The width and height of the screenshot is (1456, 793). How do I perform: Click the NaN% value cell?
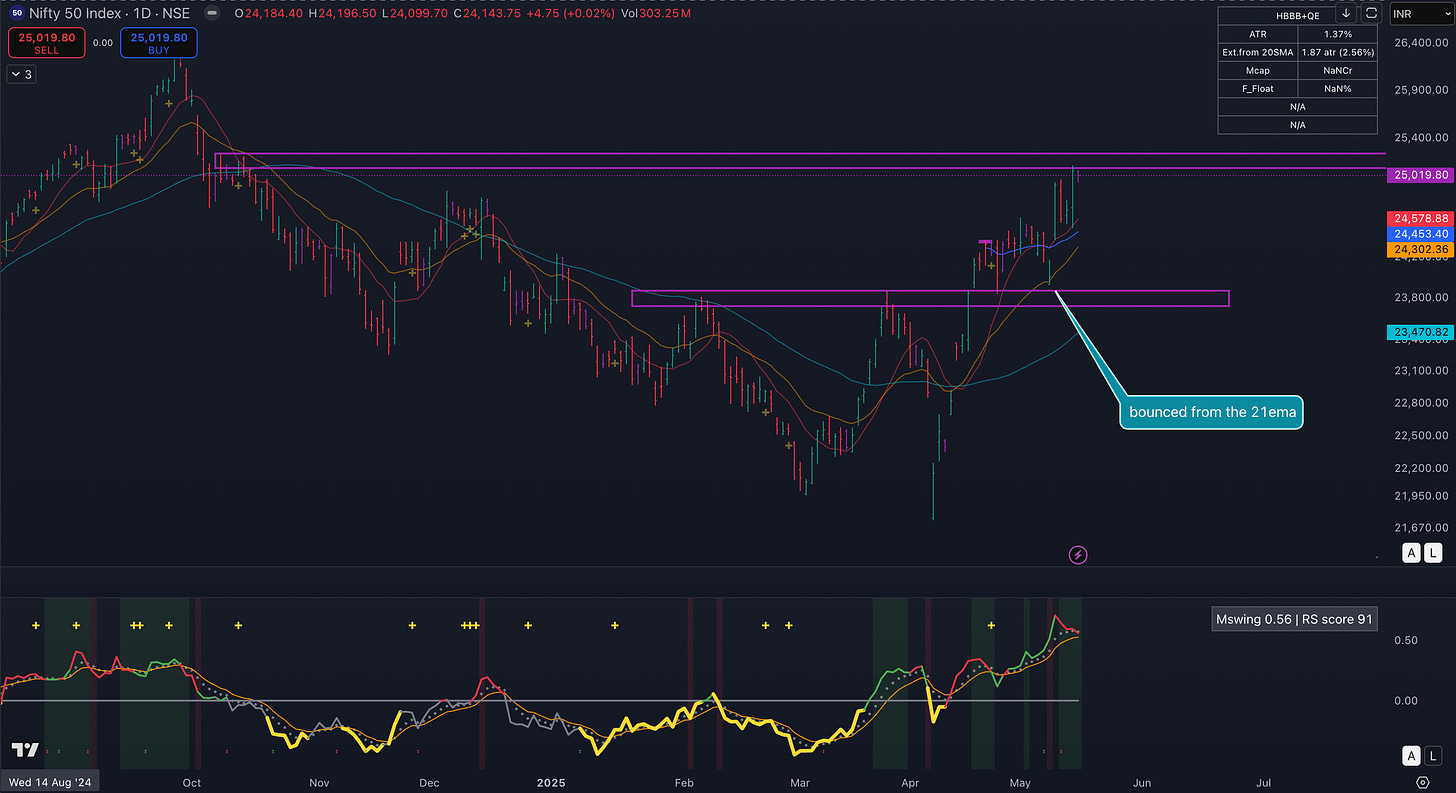pos(1337,89)
